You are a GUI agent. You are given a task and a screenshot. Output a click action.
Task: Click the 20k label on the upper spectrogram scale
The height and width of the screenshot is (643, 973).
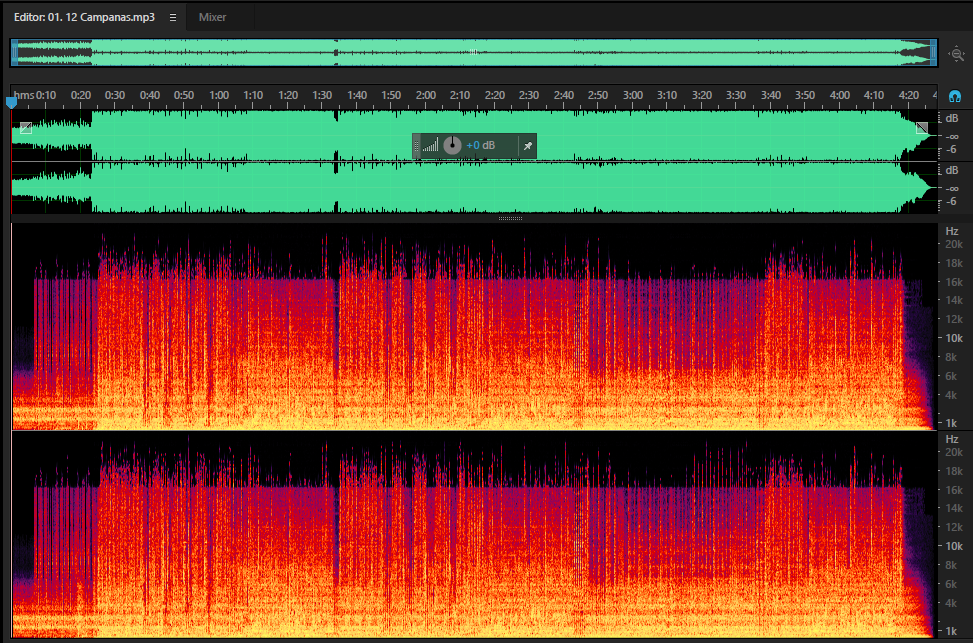tap(954, 245)
